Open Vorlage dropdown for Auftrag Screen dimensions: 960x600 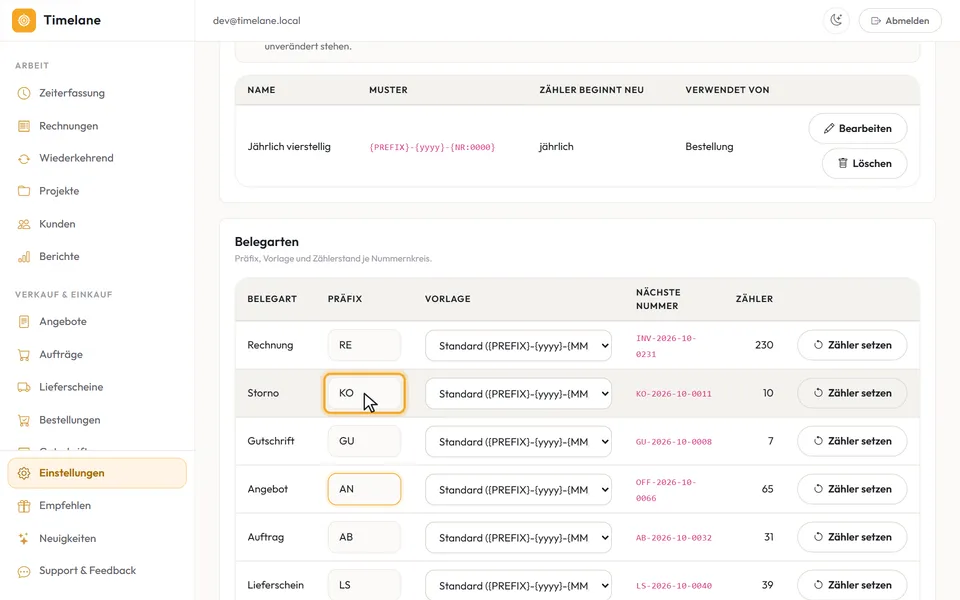click(x=519, y=538)
